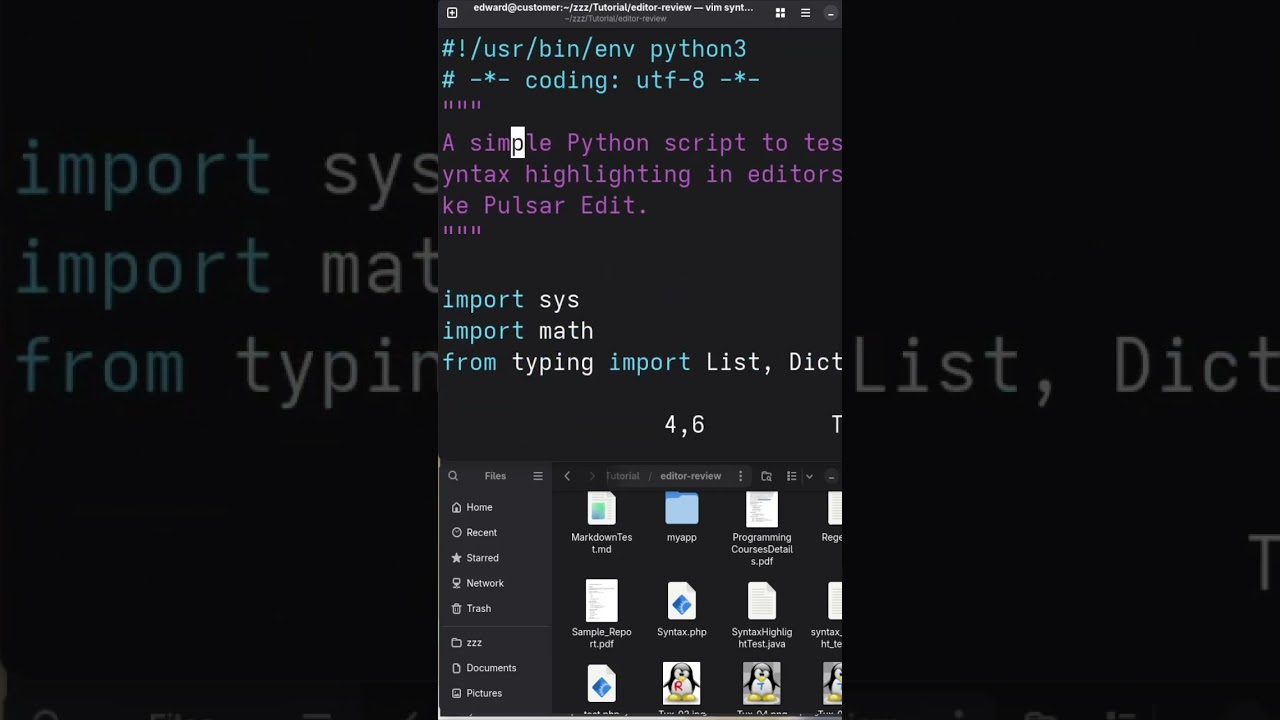Select the test.php file icon
This screenshot has height=720, width=1280.
tap(602, 684)
